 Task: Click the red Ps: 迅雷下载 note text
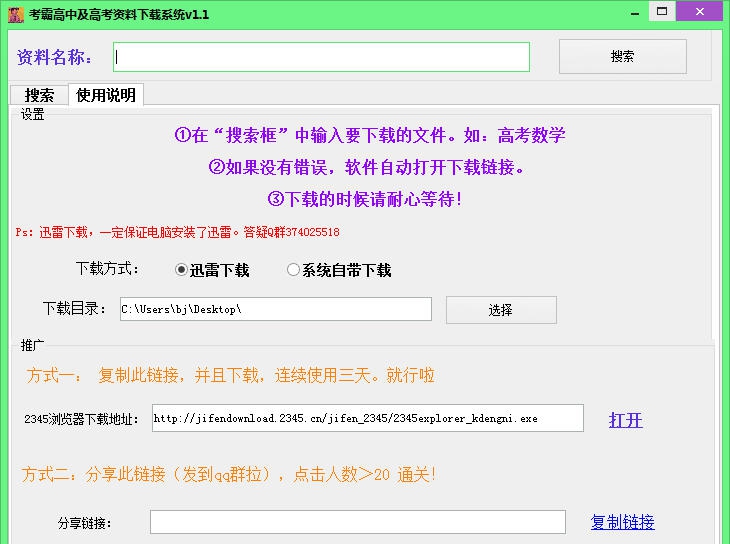pos(177,232)
